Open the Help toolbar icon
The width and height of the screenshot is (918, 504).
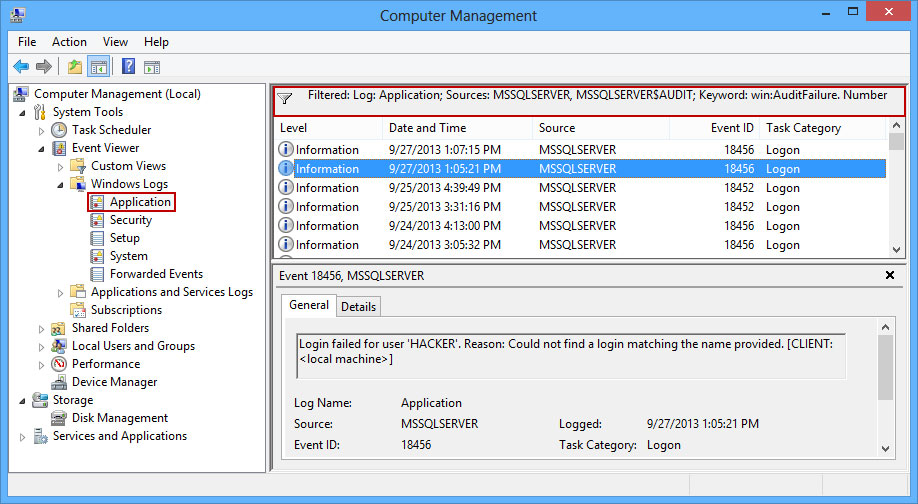128,67
